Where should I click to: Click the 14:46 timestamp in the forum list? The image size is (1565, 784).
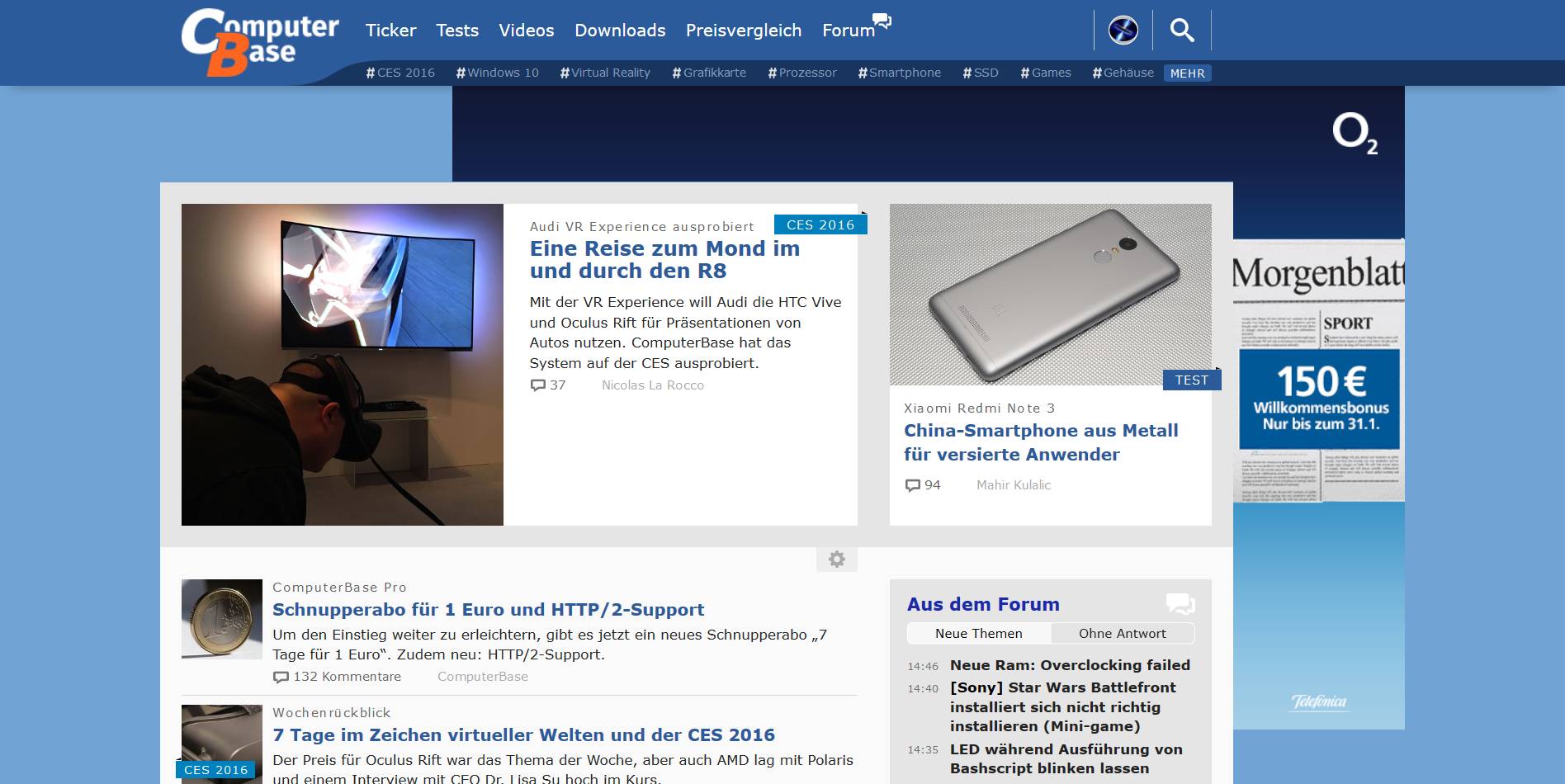pyautogui.click(x=923, y=666)
